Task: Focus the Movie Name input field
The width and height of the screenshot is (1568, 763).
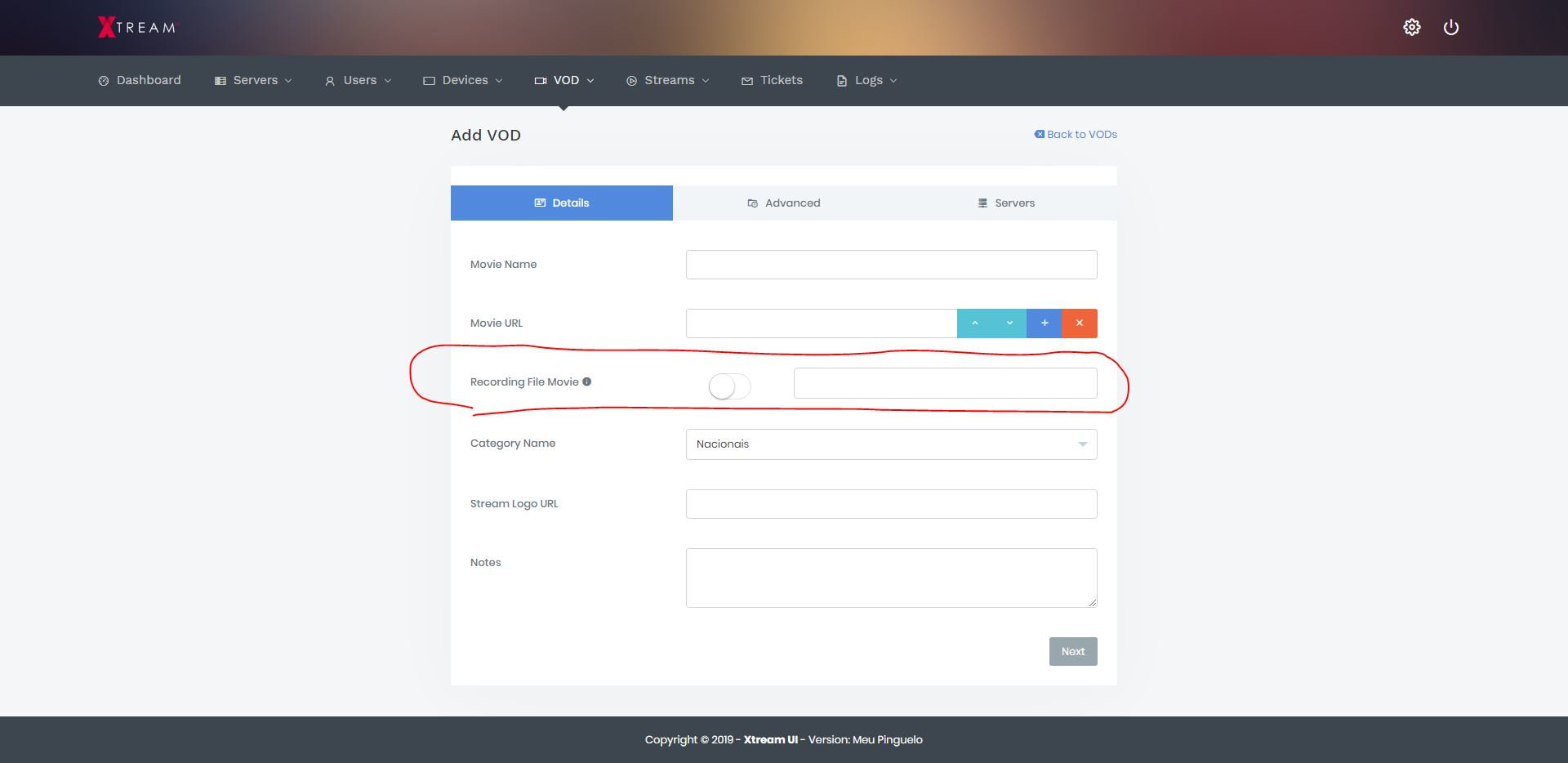Action: coord(892,265)
